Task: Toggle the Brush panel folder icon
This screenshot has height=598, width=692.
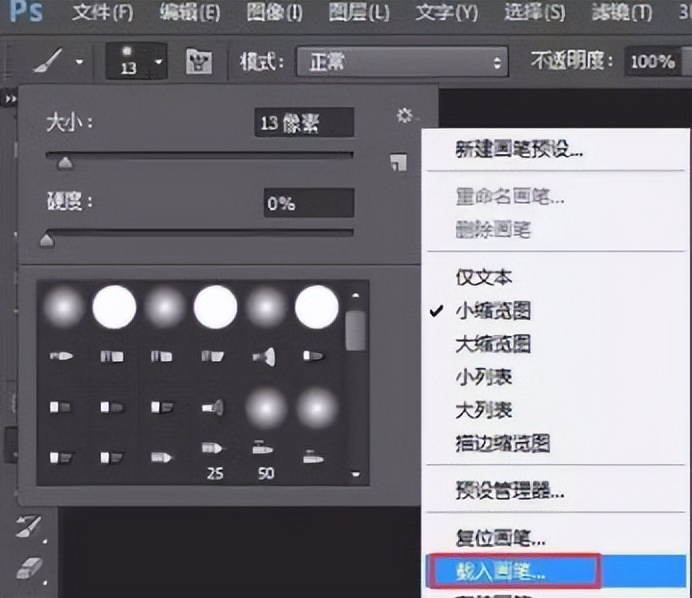Action: pos(199,61)
